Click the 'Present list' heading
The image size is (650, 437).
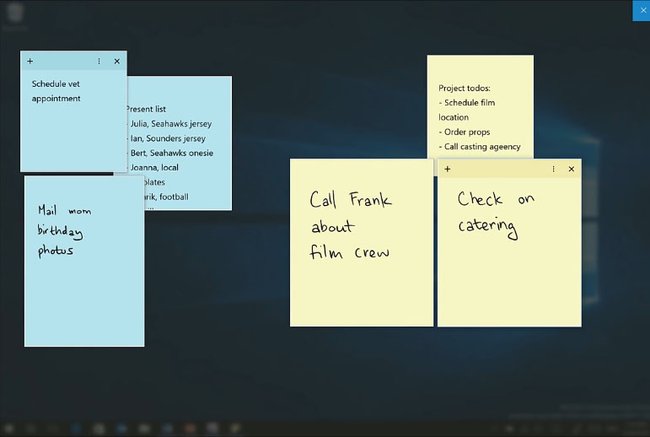pos(146,109)
